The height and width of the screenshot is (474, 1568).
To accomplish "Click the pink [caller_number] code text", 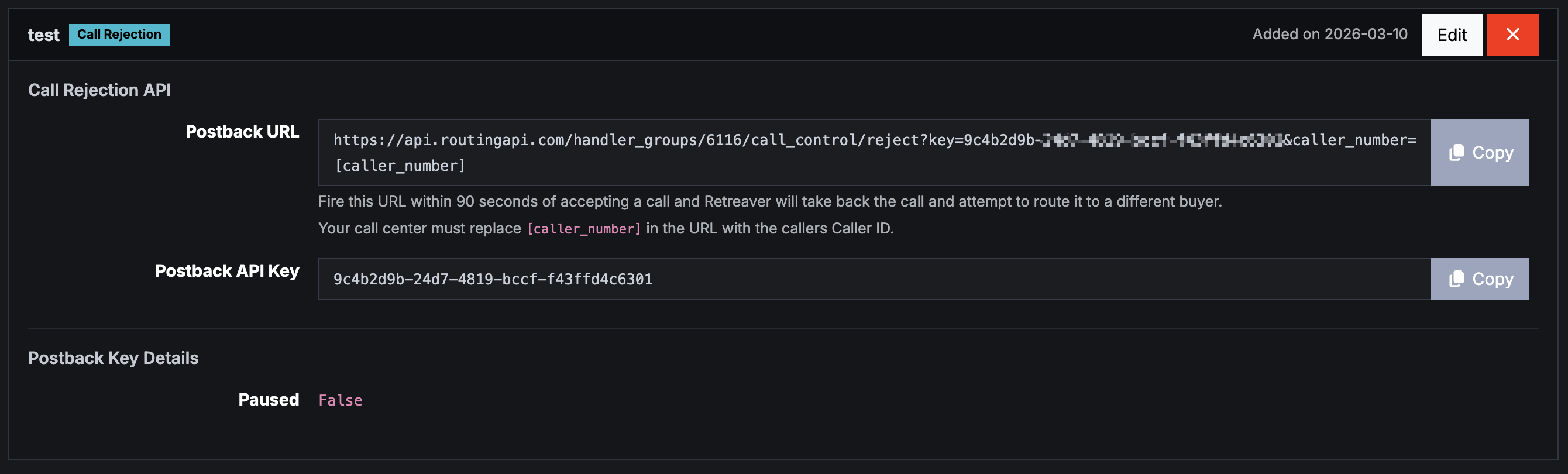I will pos(584,229).
